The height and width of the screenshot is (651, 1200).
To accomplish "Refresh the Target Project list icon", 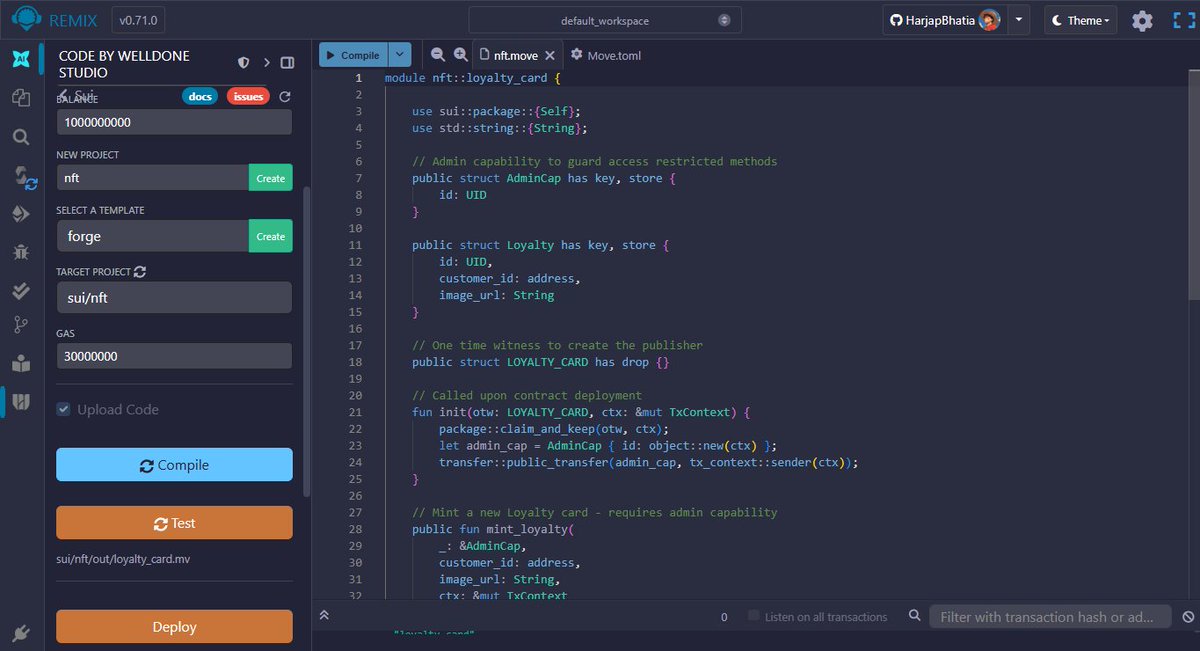I will (x=140, y=271).
